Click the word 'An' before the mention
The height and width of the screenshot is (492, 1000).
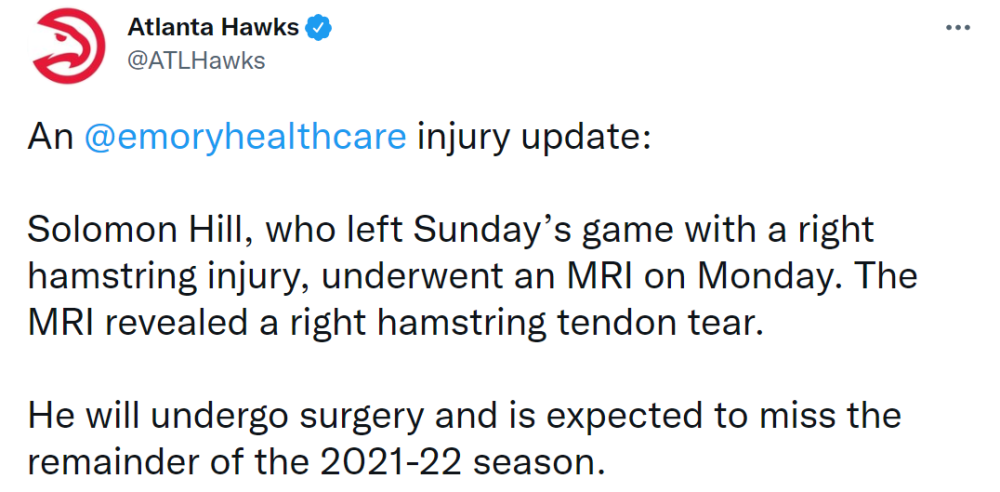pyautogui.click(x=51, y=138)
